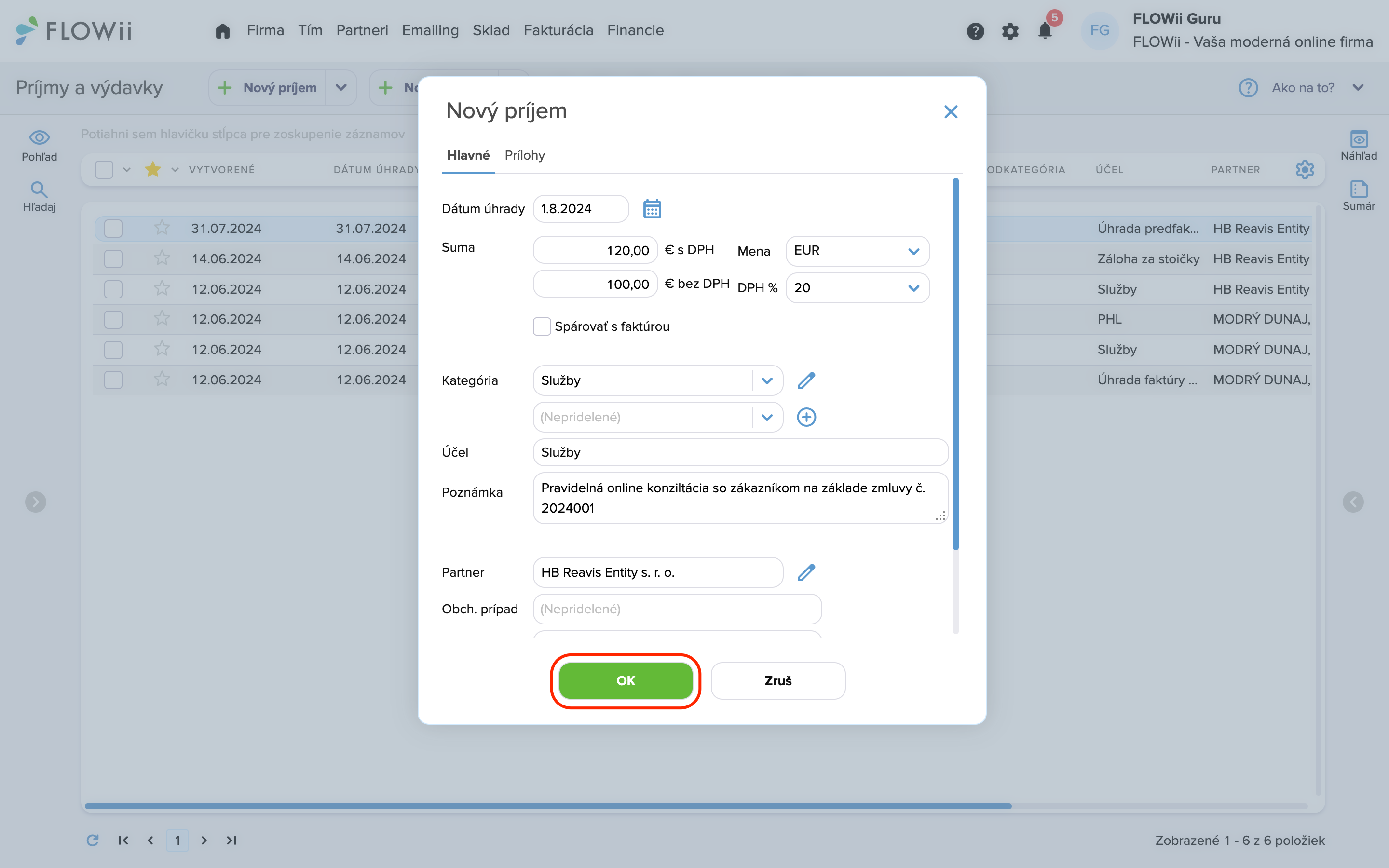Expand Ako na to chevron

click(1358, 88)
